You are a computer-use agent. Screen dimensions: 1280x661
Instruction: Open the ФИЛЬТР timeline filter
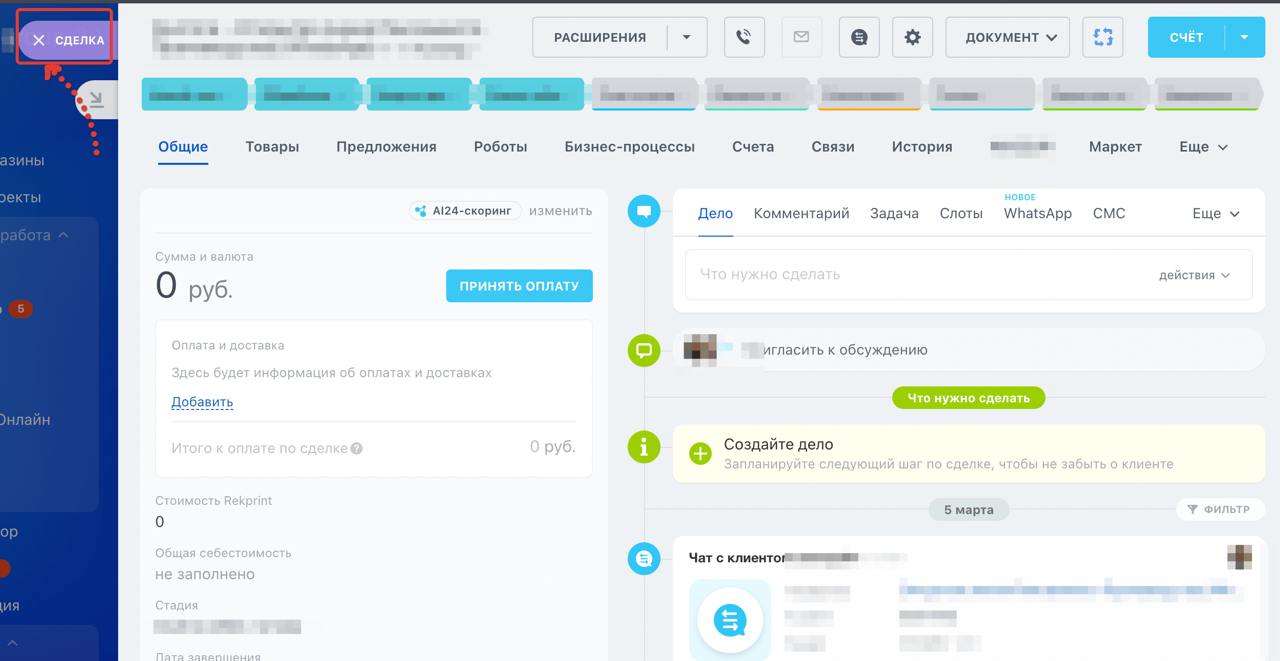(x=1218, y=509)
